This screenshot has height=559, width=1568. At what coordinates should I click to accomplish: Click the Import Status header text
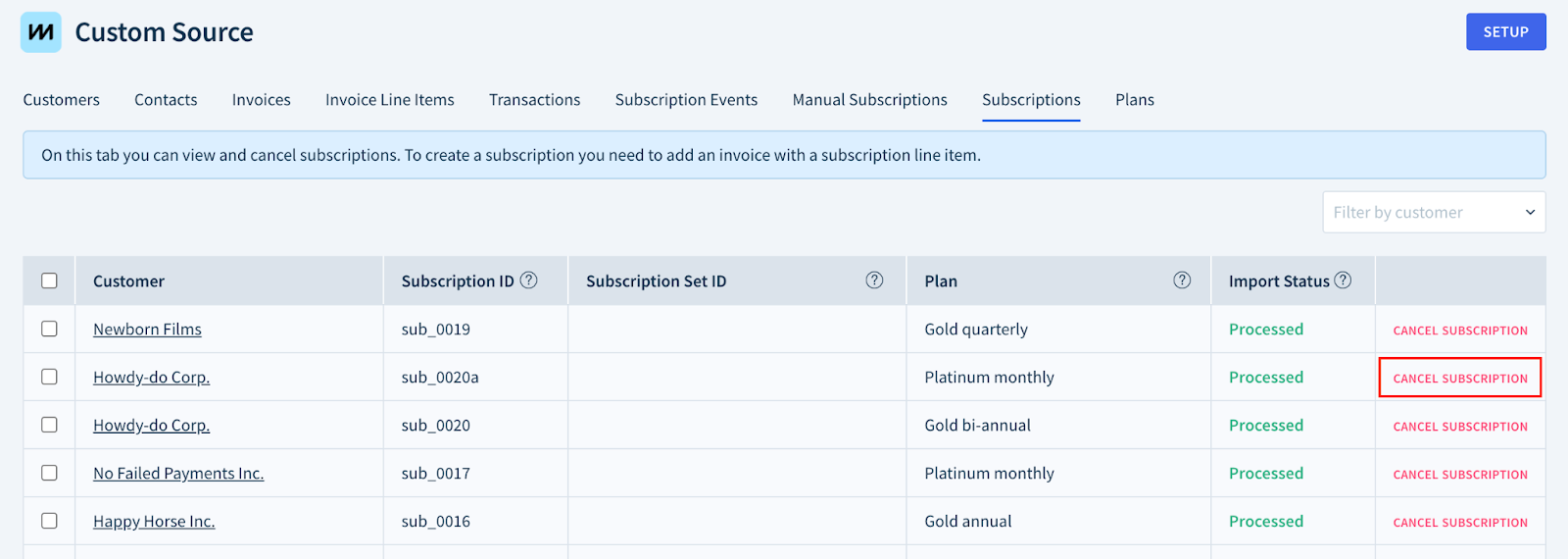coord(1279,281)
